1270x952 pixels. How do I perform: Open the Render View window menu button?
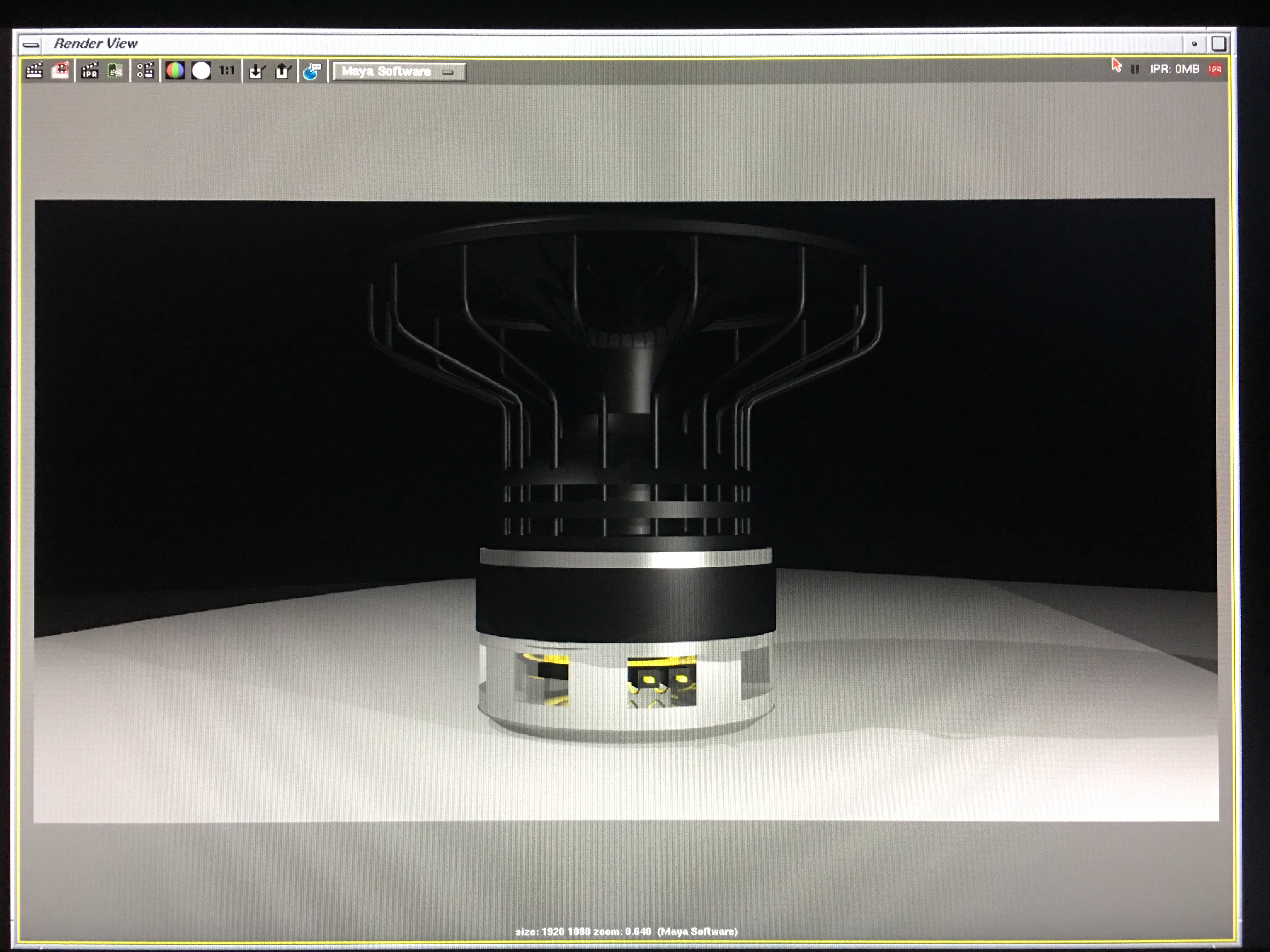click(31, 44)
